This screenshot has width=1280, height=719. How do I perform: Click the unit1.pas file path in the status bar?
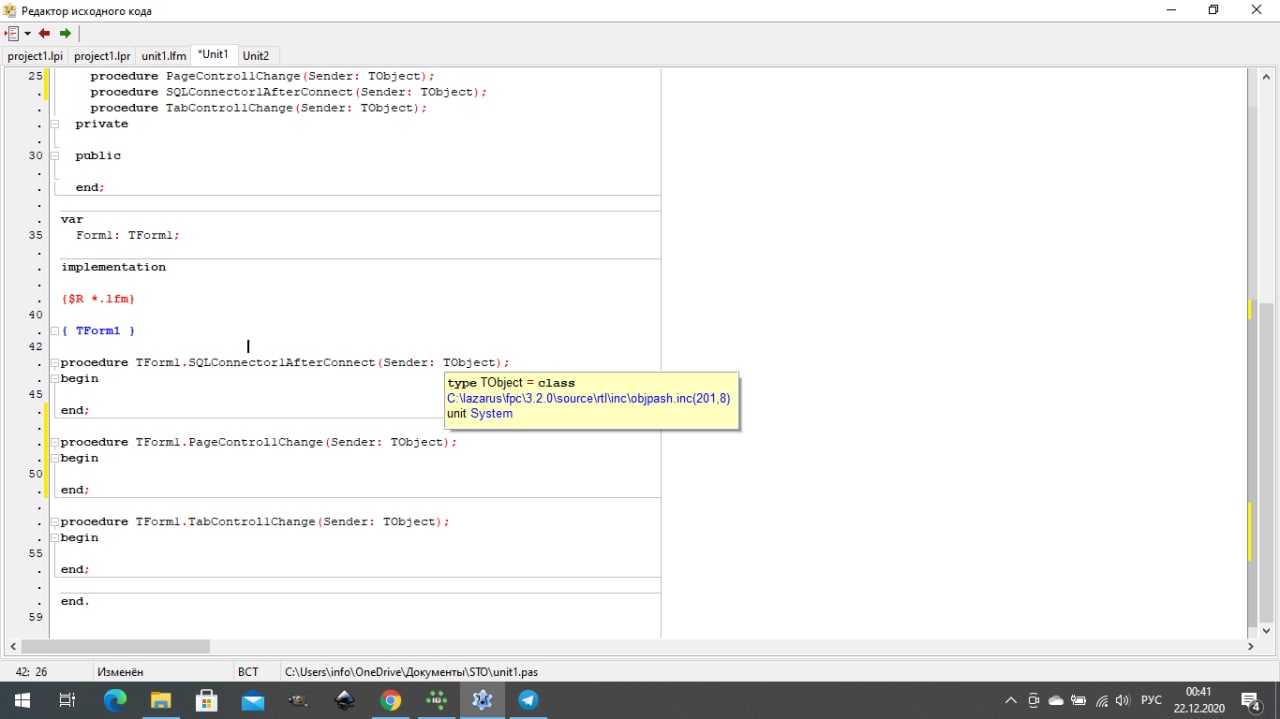coord(411,672)
